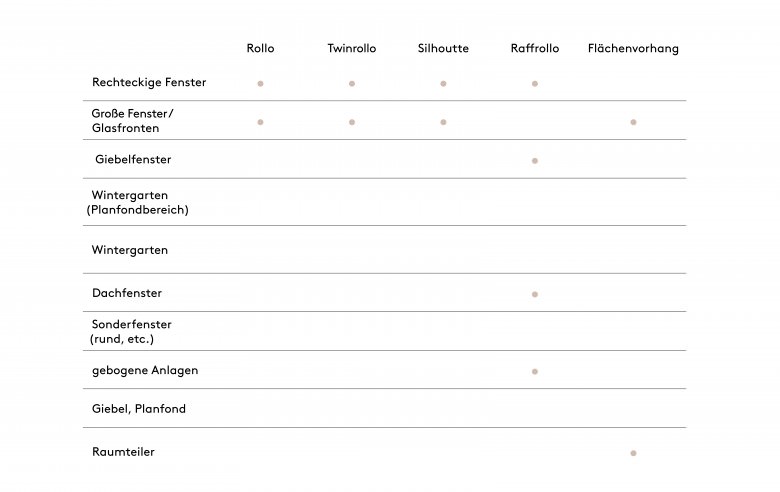
Task: Click the Twinrollo dot for Große Fenster/Glasfronten
Action: [352, 122]
